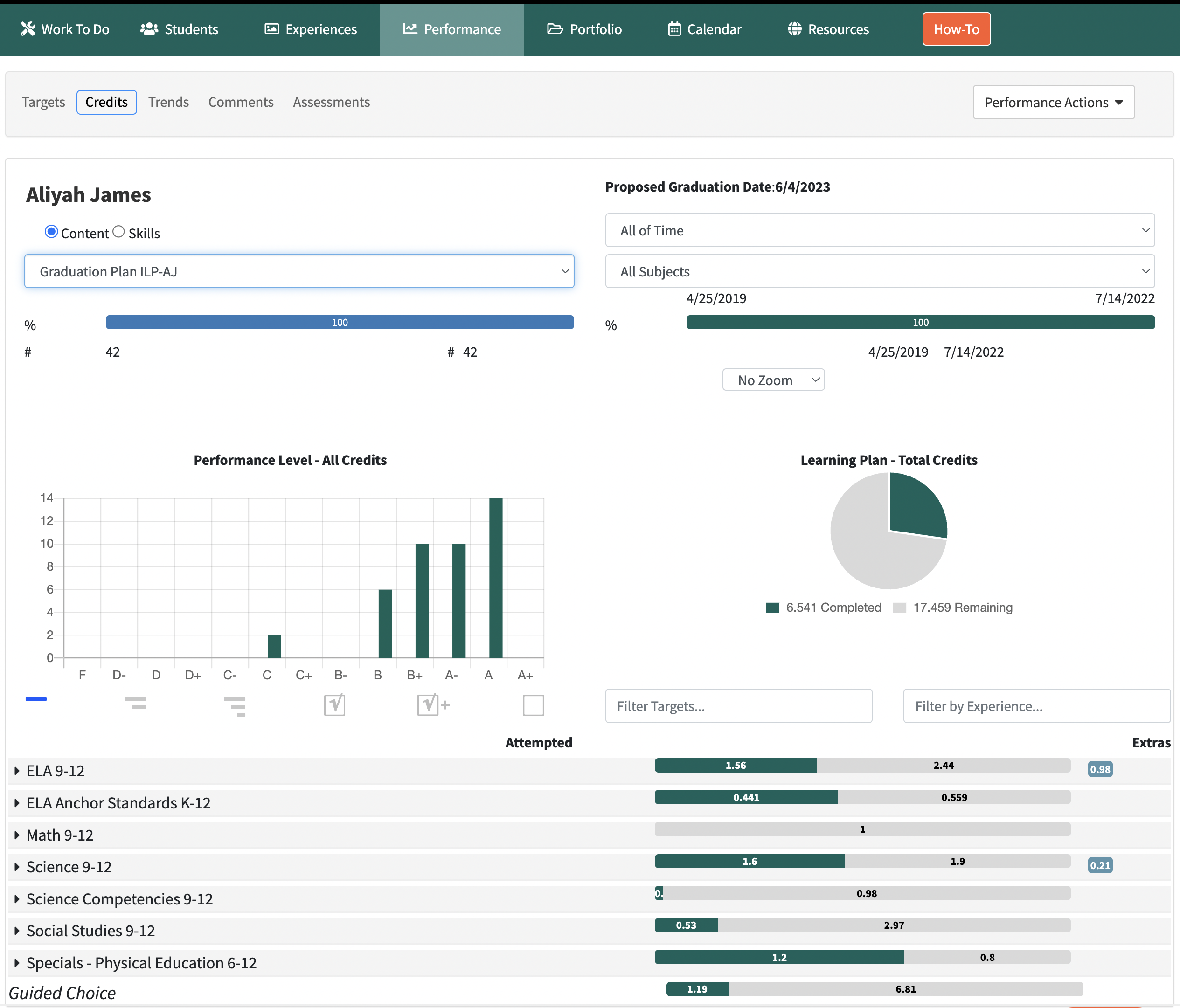Open the Assessments tab

(x=331, y=102)
